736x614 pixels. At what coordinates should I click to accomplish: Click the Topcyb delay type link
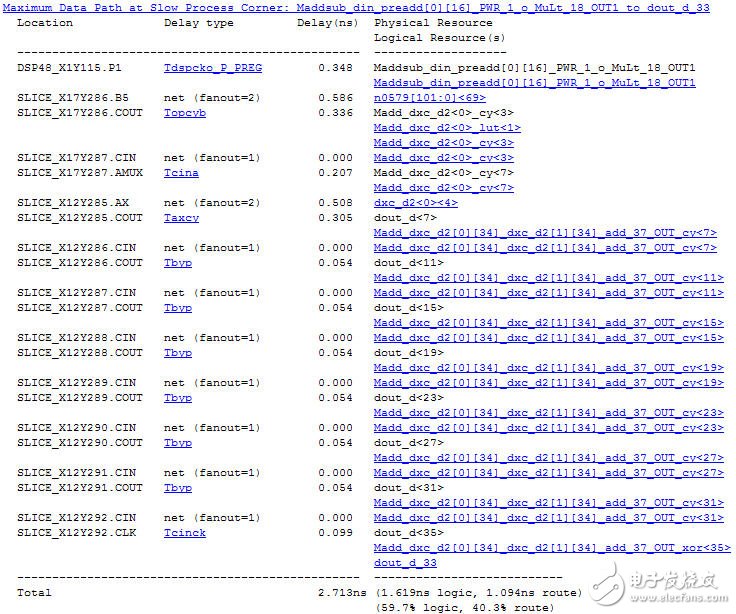click(185, 113)
